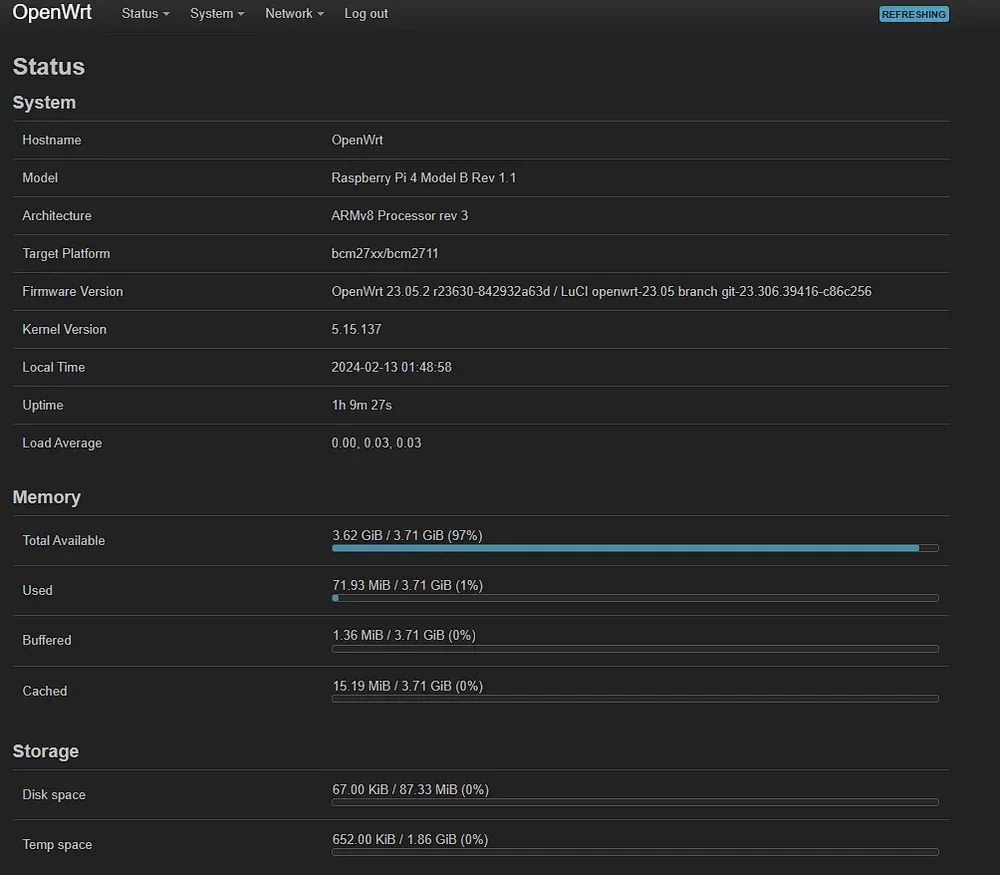Select the kernel version '5.15.137'
The width and height of the screenshot is (1000, 875).
pos(356,330)
